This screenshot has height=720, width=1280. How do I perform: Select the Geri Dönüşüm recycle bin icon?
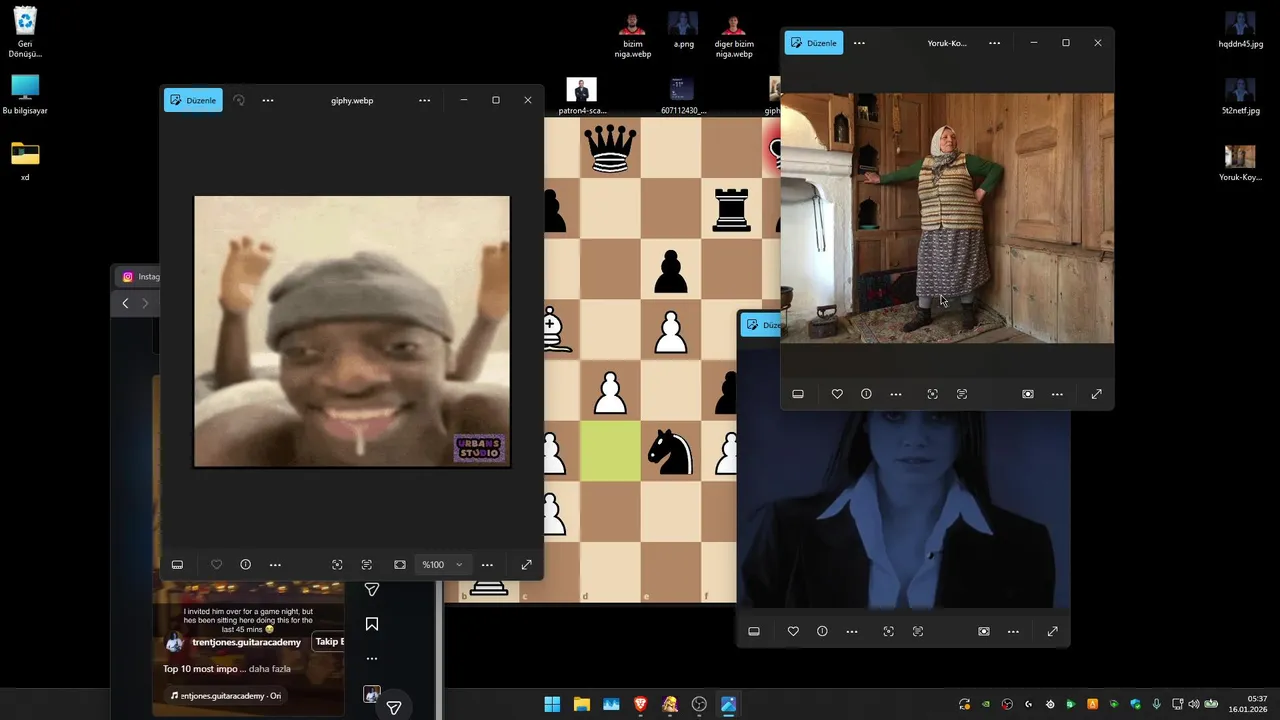tap(25, 33)
